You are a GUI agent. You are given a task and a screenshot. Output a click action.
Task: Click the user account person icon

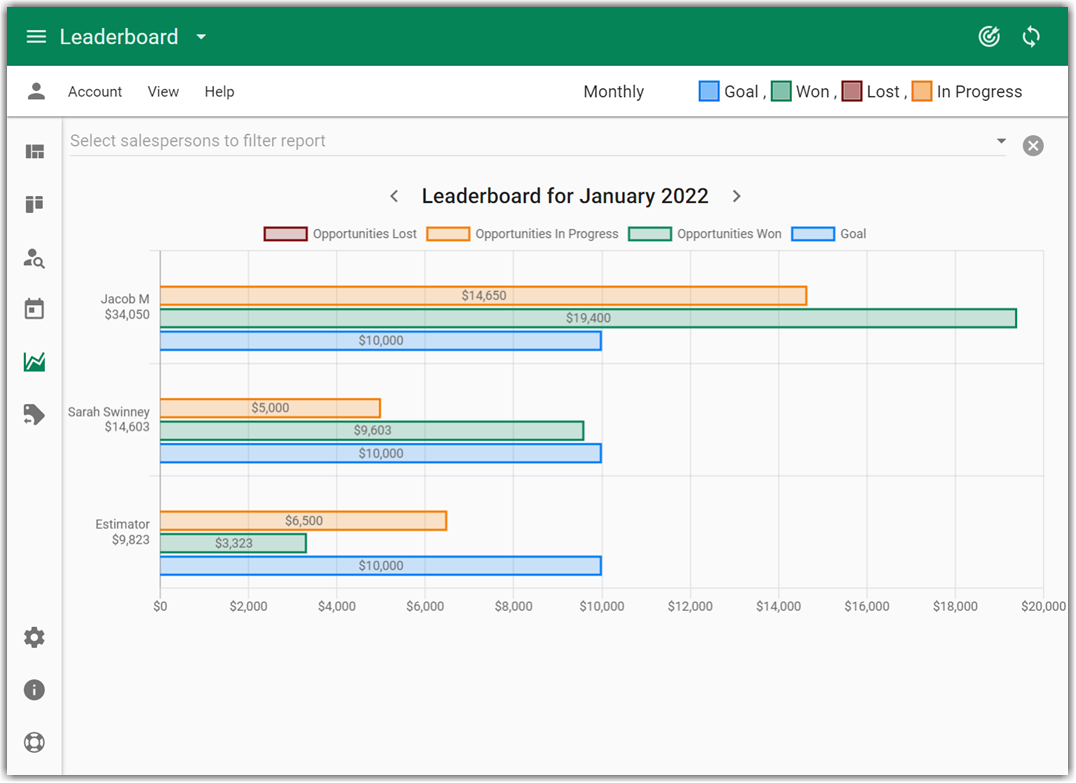(36, 91)
